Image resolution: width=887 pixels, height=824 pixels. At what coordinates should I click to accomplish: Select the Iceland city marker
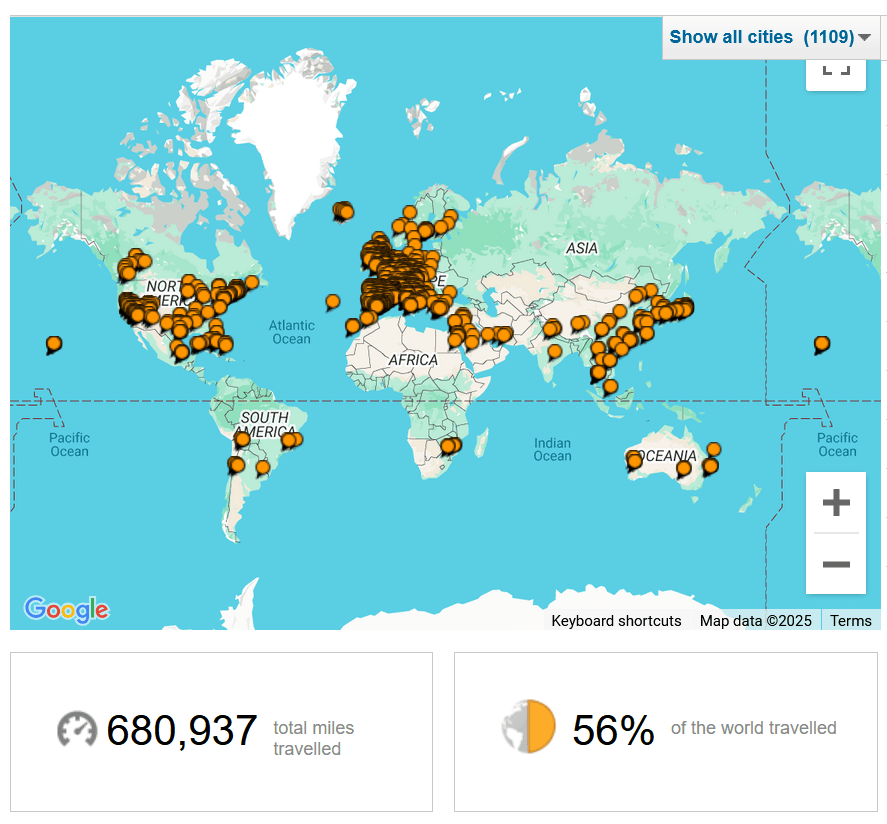[344, 210]
